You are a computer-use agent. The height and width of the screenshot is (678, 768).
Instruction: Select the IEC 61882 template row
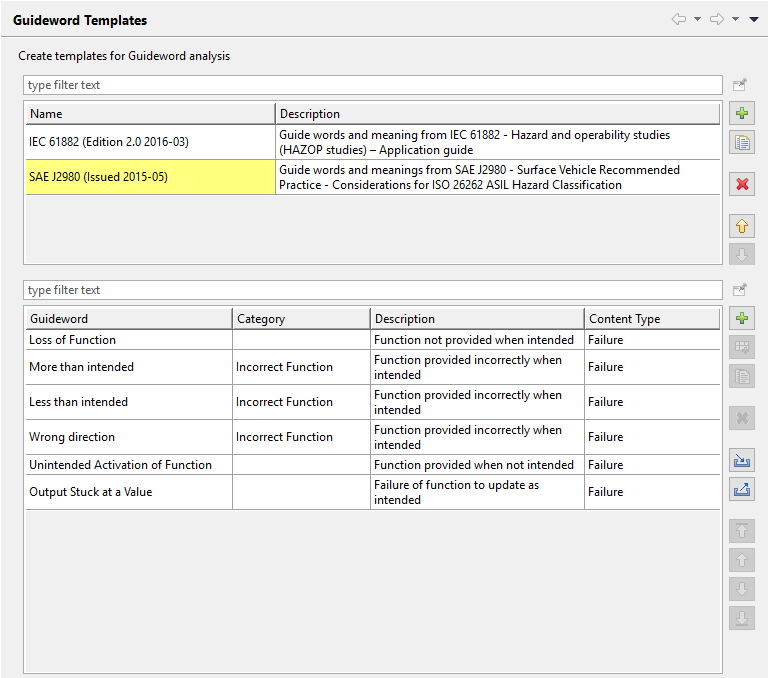(x=150, y=142)
